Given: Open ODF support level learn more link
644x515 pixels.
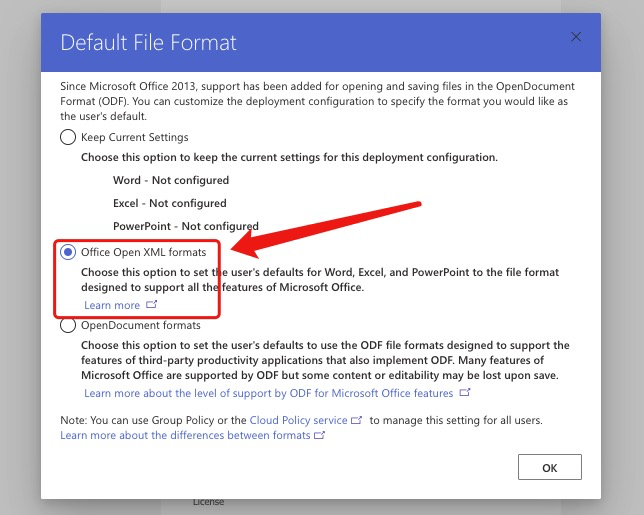Looking at the screenshot, I should [x=269, y=393].
